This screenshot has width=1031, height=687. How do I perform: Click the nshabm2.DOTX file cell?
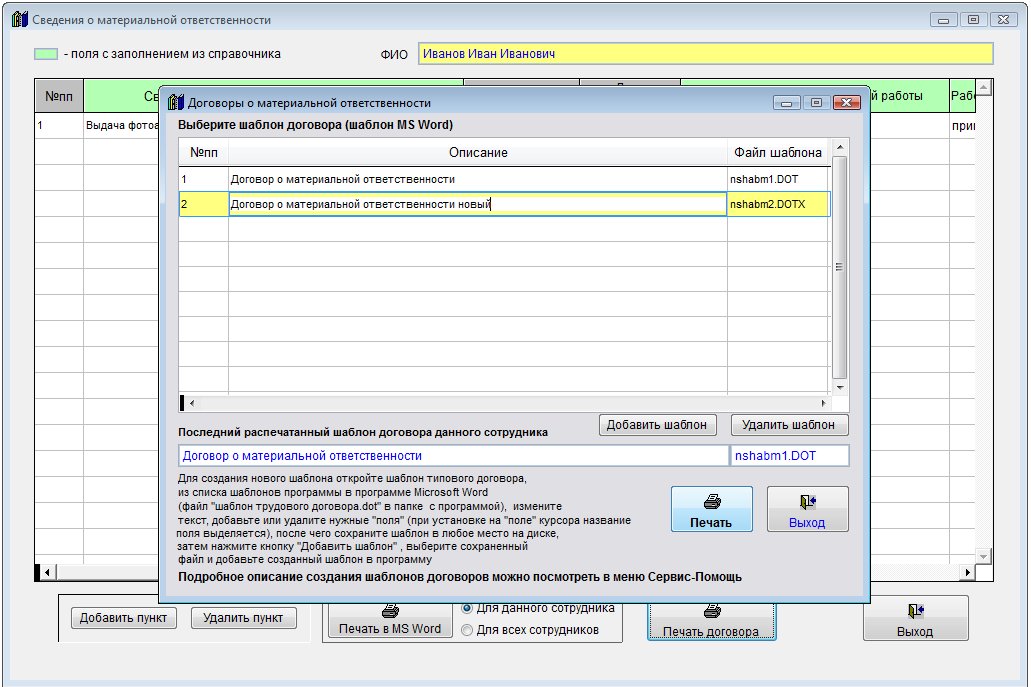tap(777, 205)
